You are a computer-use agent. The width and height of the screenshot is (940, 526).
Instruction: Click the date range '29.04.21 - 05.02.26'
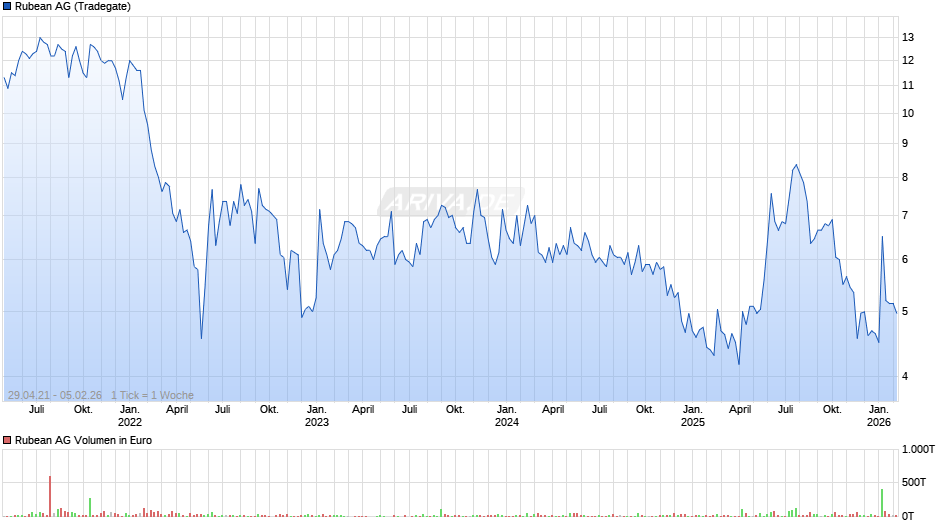tap(55, 395)
